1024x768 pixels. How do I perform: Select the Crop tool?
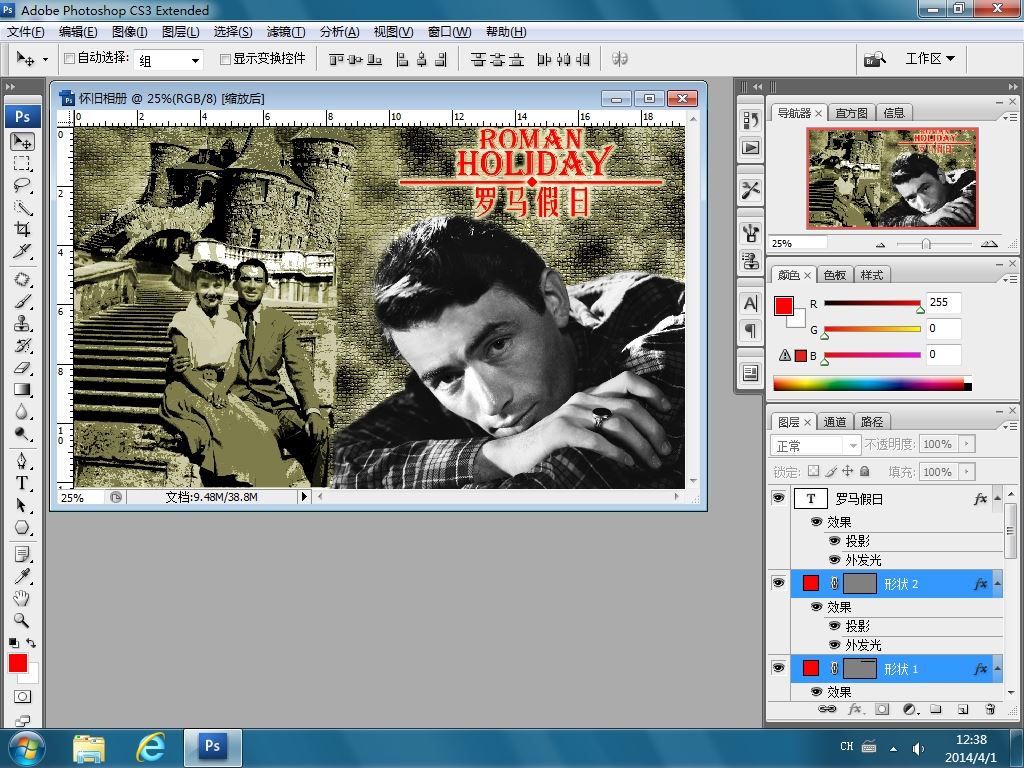click(23, 229)
